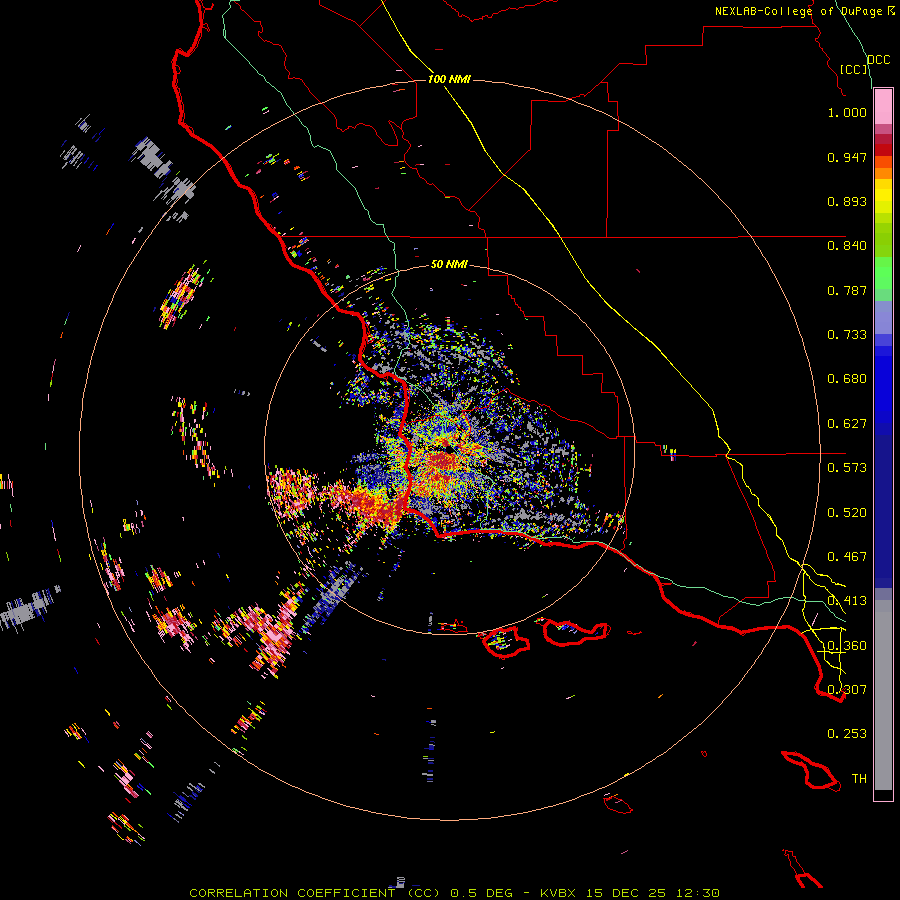Click the 12:30 time stamp in caption
Viewport: 900px width, 900px height.
698,893
